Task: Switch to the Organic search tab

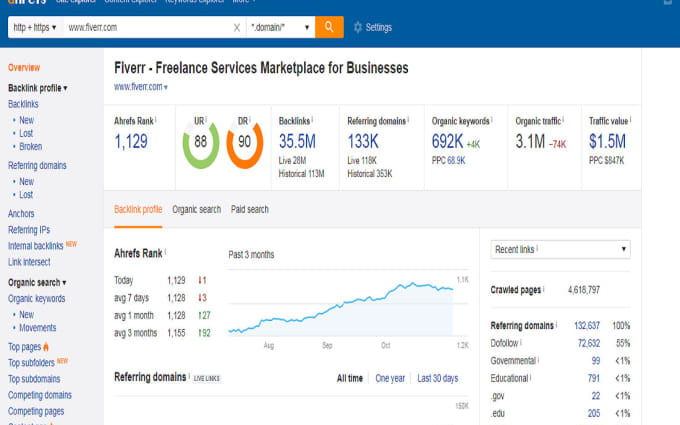Action: pyautogui.click(x=196, y=209)
